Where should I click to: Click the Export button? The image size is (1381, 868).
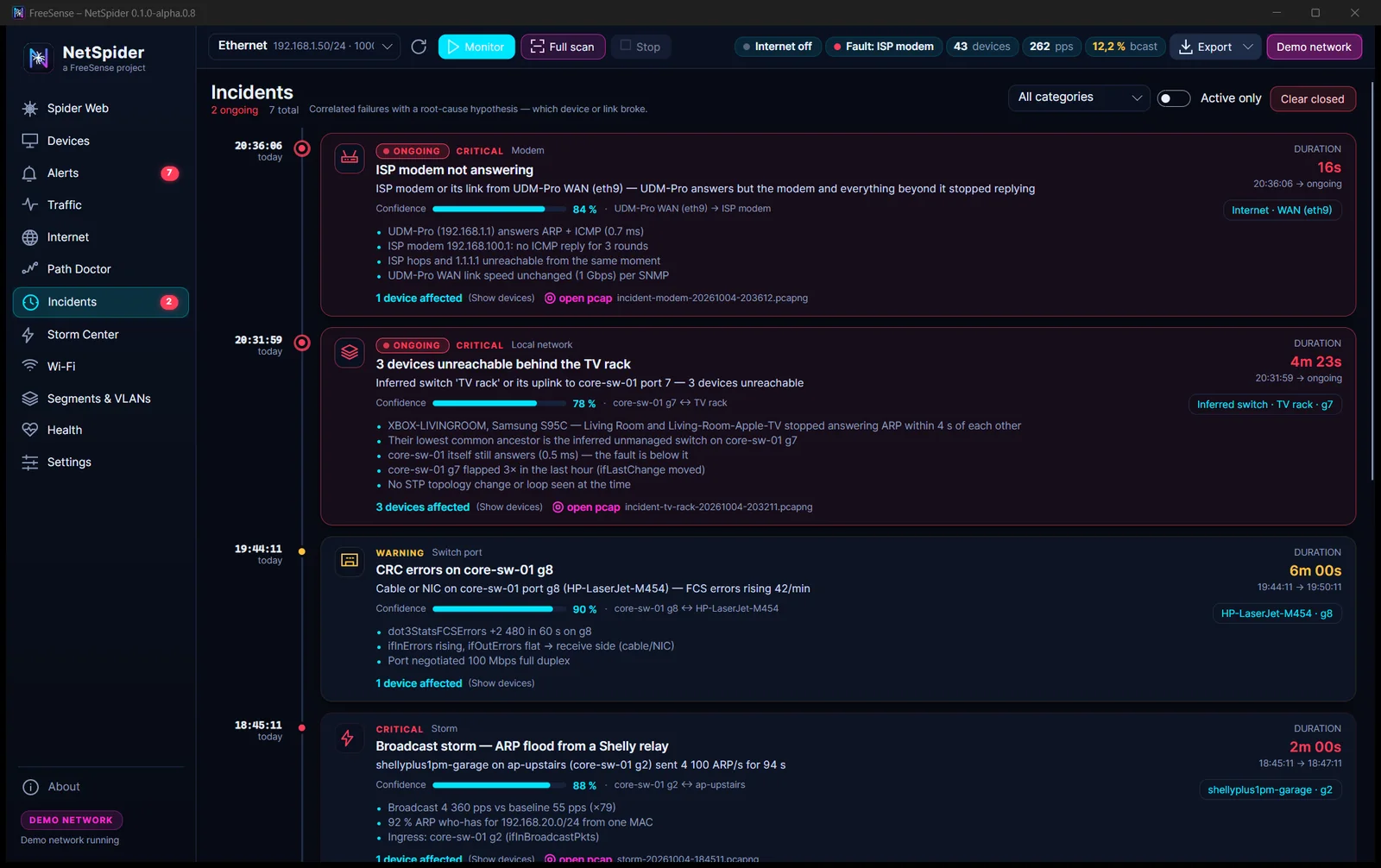1205,47
